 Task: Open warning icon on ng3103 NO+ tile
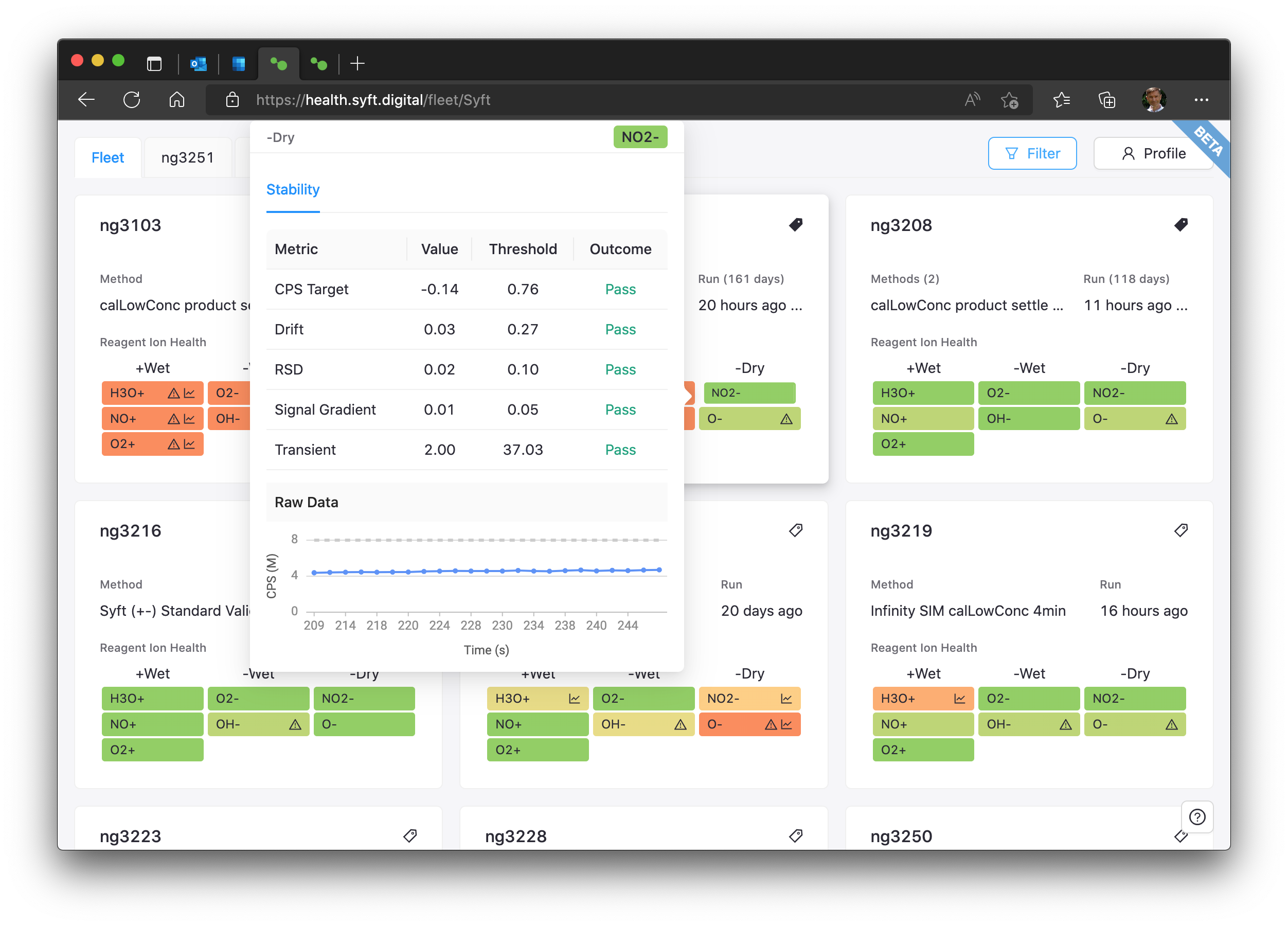click(x=174, y=419)
